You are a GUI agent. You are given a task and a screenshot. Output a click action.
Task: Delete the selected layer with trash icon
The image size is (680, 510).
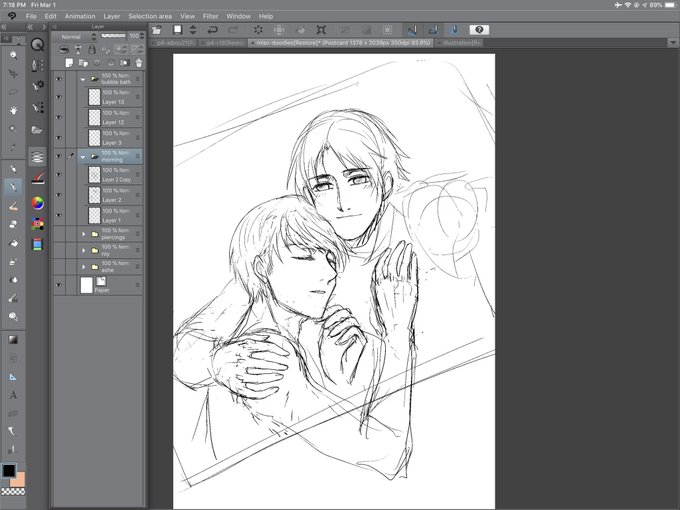139,63
